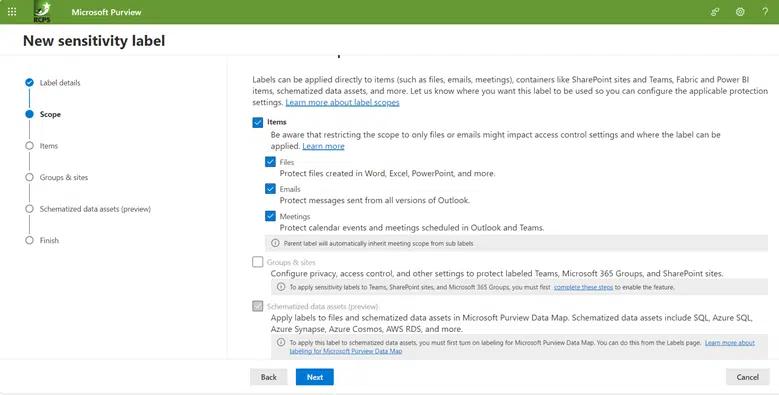This screenshot has width=779, height=395.
Task: Open the app launcher waffle icon
Action: click(12, 12)
